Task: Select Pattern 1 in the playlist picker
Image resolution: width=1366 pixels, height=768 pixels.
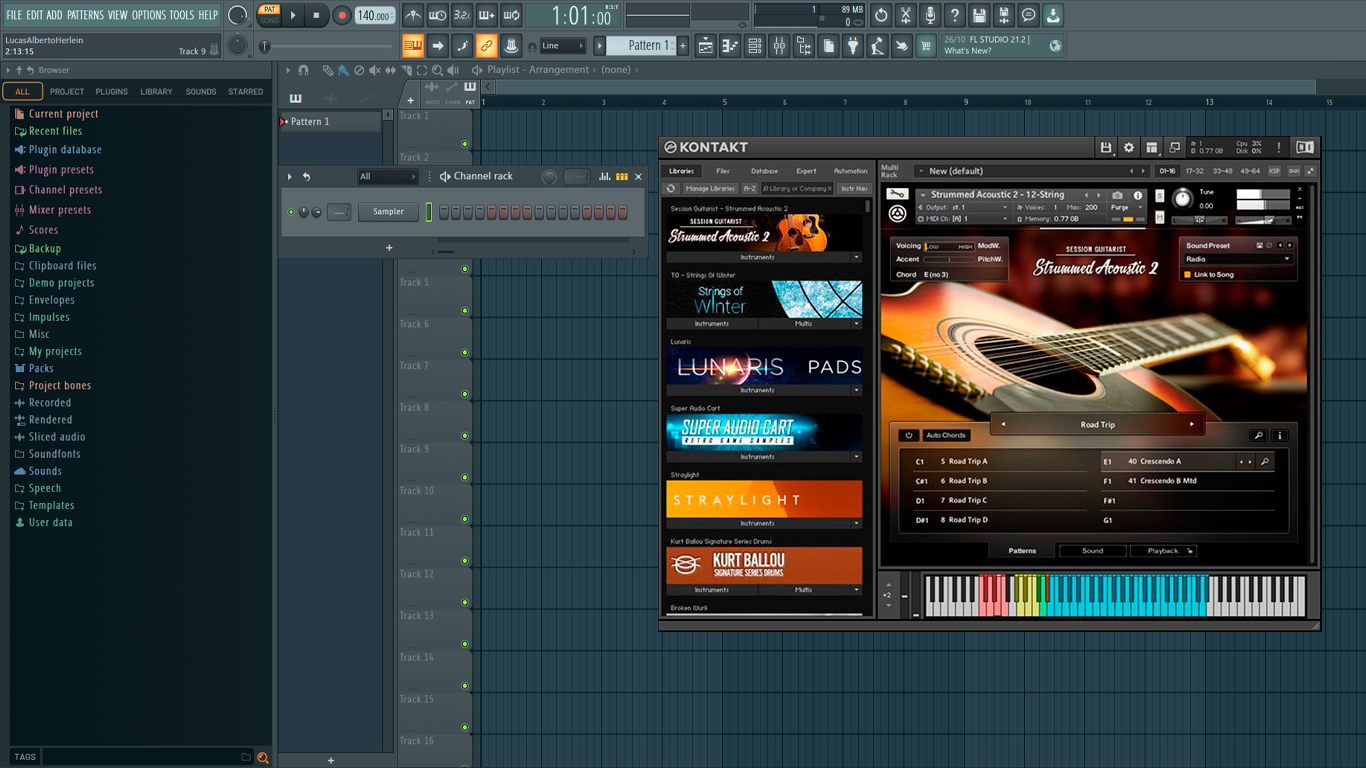Action: pyautogui.click(x=329, y=121)
